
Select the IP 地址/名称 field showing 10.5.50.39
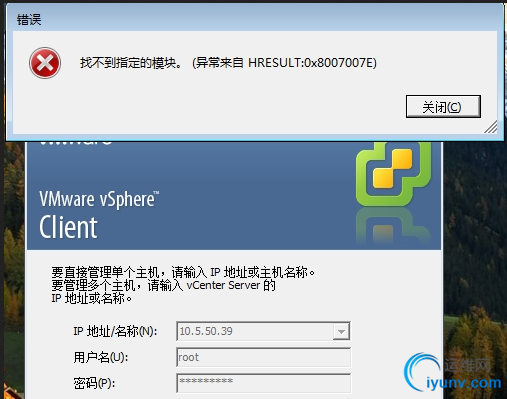coord(263,331)
